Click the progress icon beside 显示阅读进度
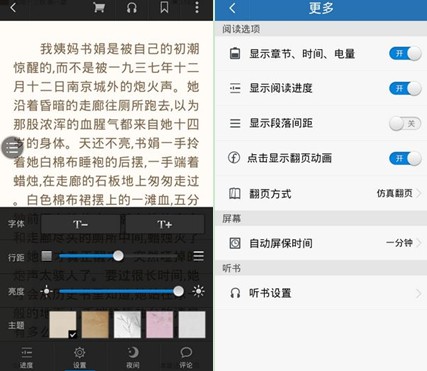Image resolution: width=427 pixels, height=371 pixels. click(x=235, y=88)
